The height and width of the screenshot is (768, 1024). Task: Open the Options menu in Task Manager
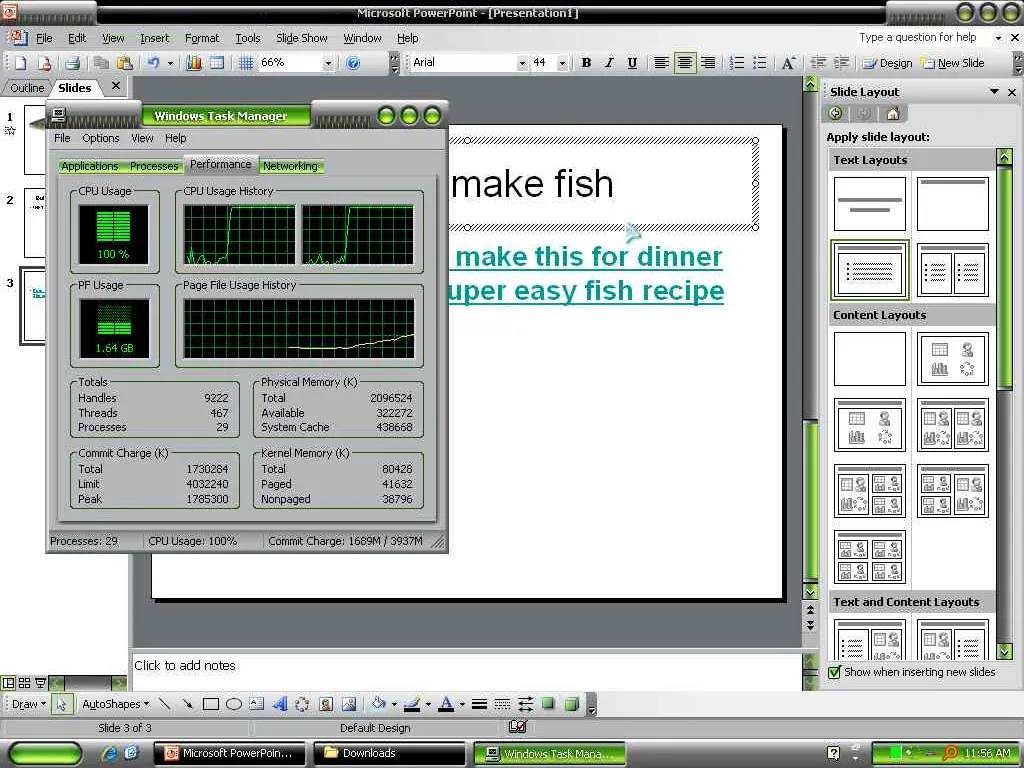click(x=101, y=138)
